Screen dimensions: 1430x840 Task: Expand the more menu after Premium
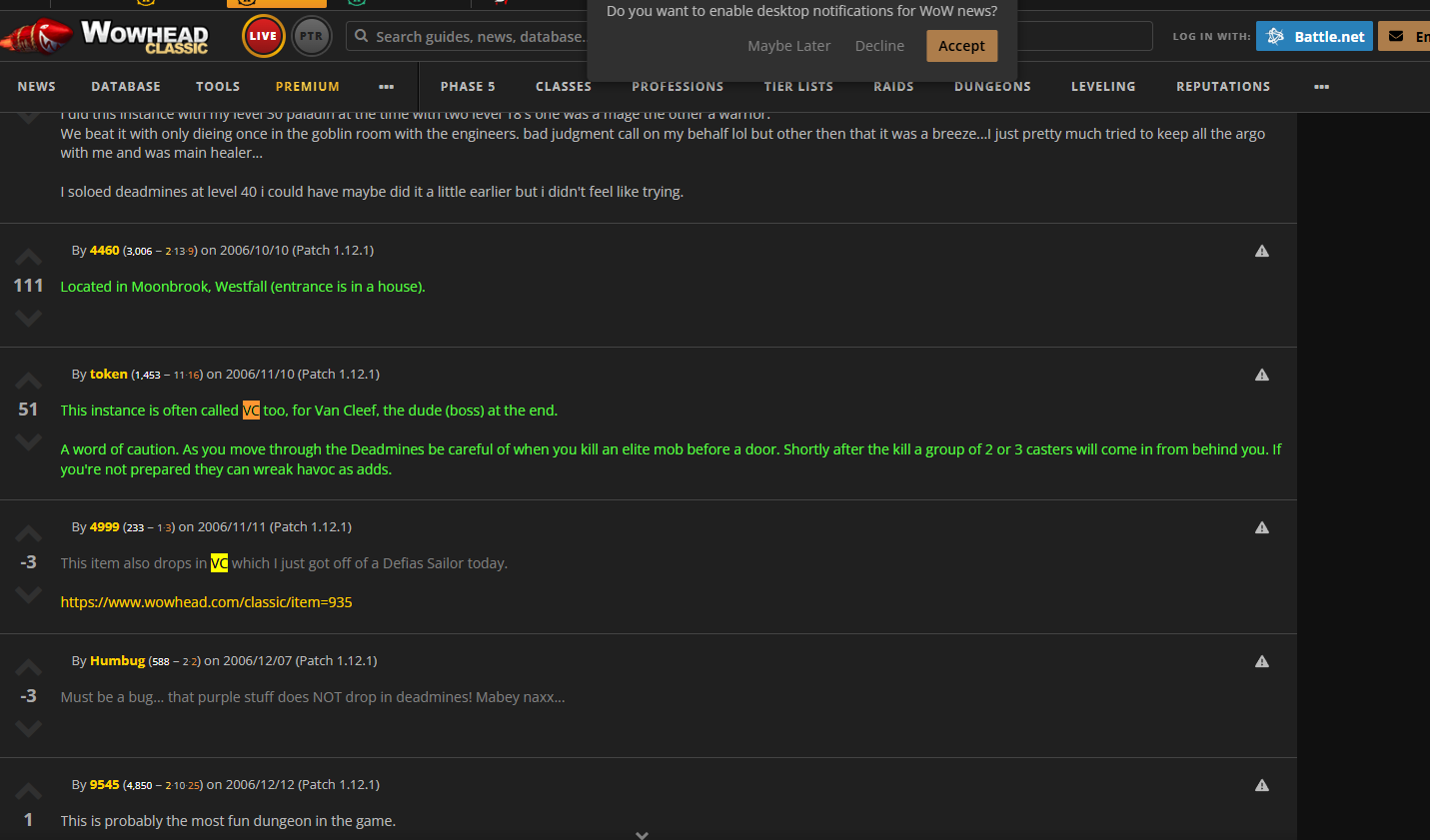(x=387, y=87)
